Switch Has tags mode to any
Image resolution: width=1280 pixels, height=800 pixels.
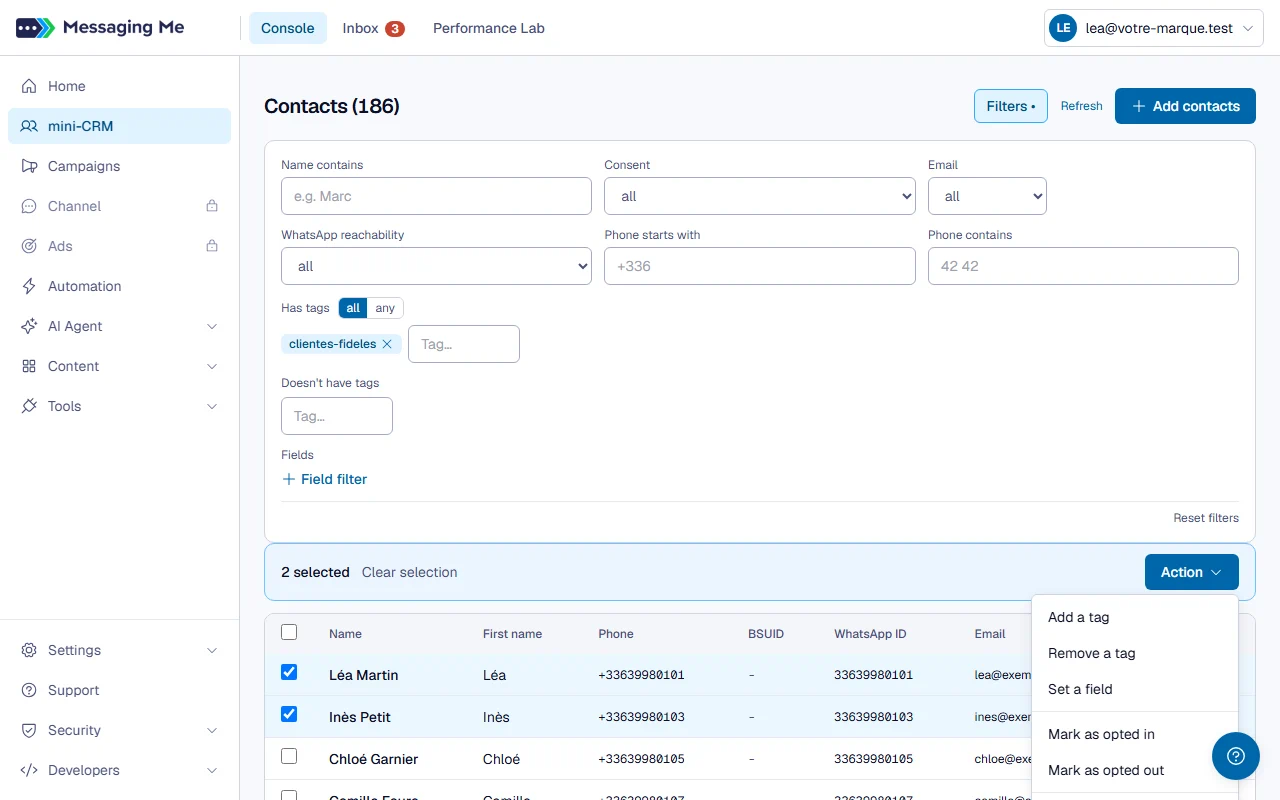click(x=385, y=308)
